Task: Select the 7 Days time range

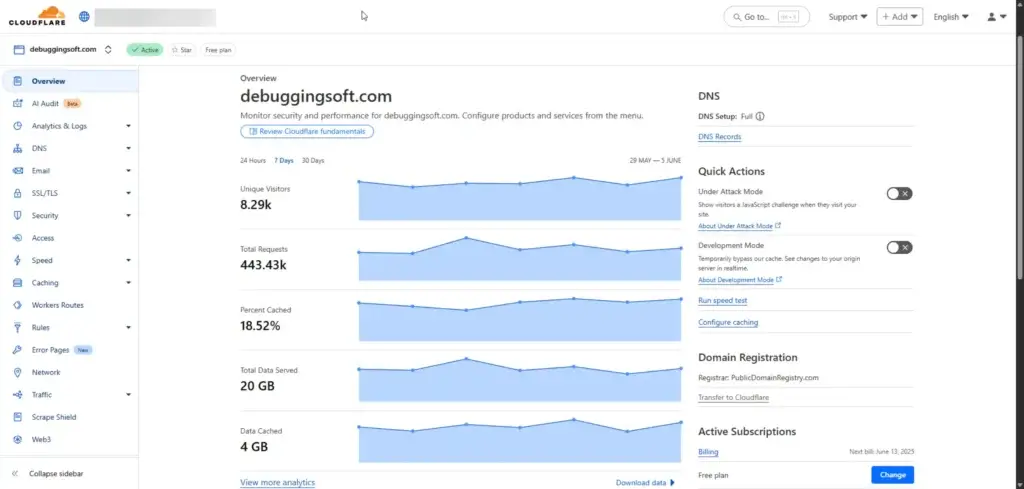Action: tap(283, 161)
